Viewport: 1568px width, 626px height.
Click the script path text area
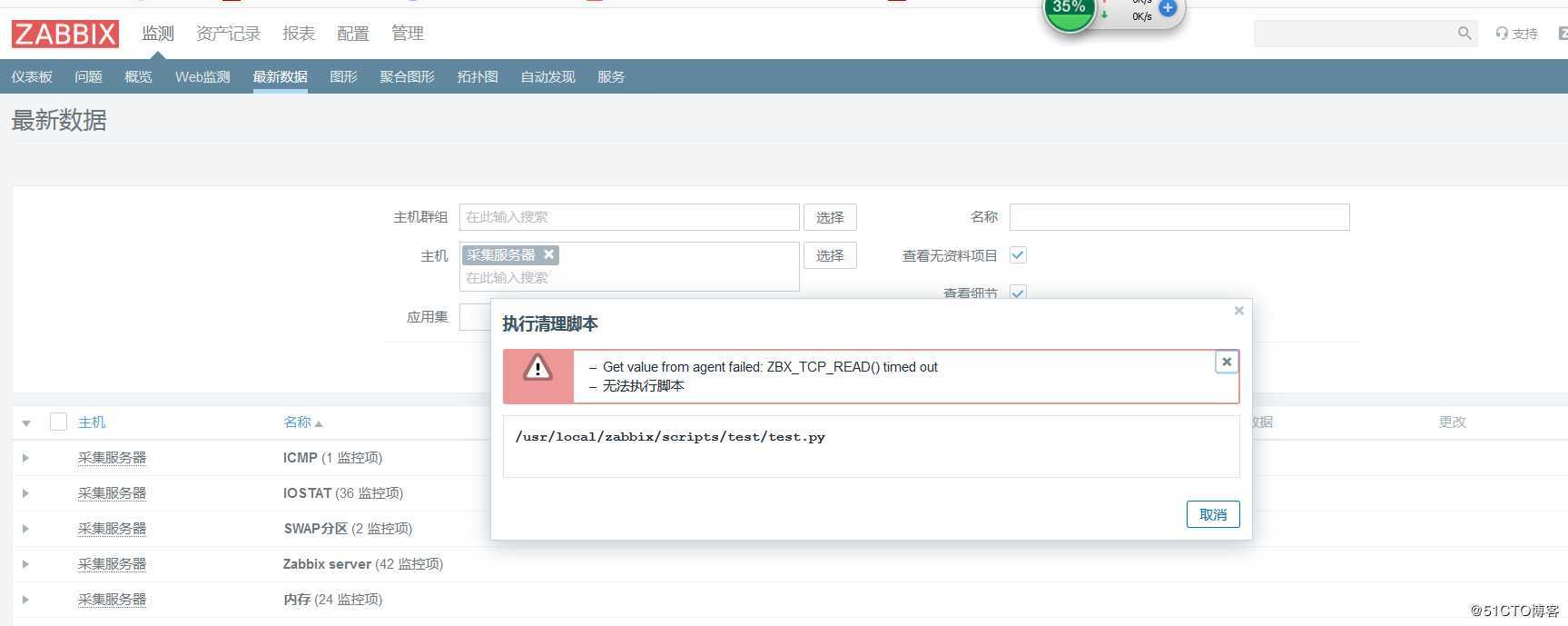point(871,446)
